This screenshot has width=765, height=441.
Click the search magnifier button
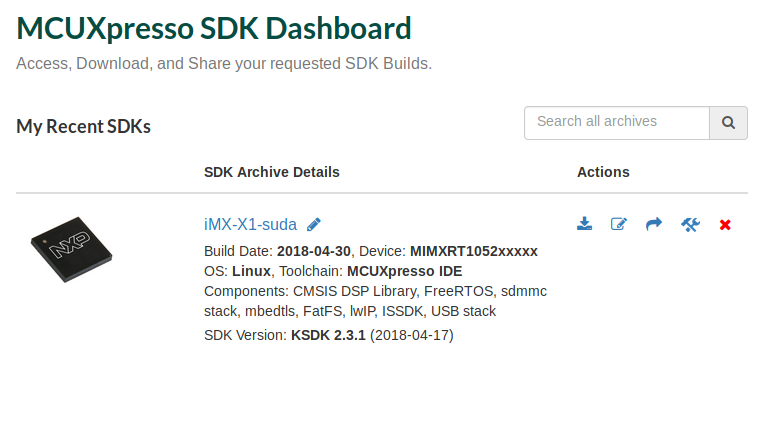[x=728, y=123]
